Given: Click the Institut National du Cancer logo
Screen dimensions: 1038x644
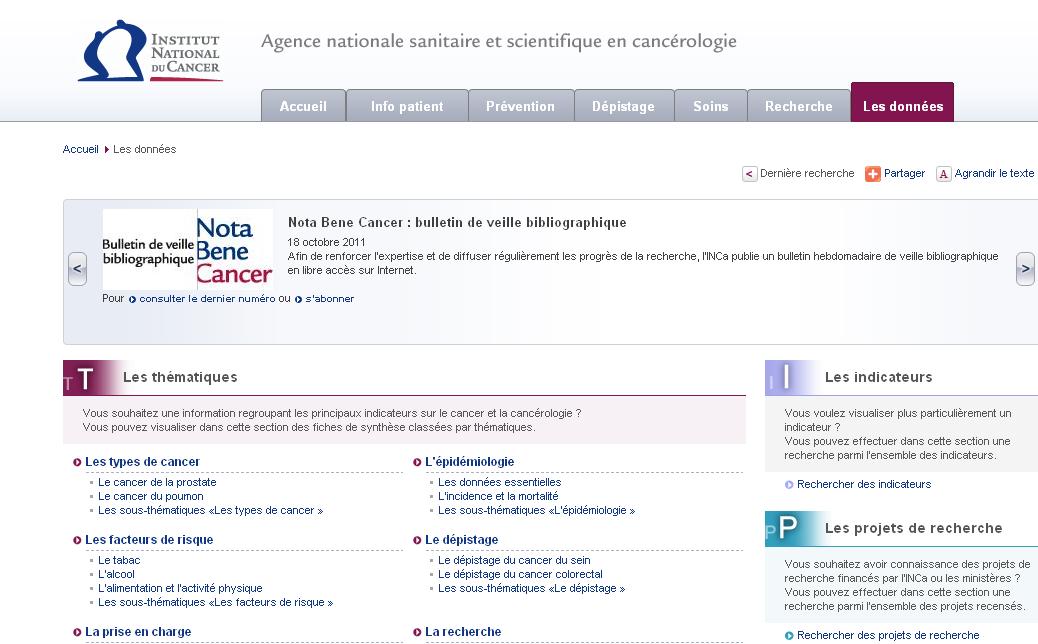Looking at the screenshot, I should click(x=150, y=51).
